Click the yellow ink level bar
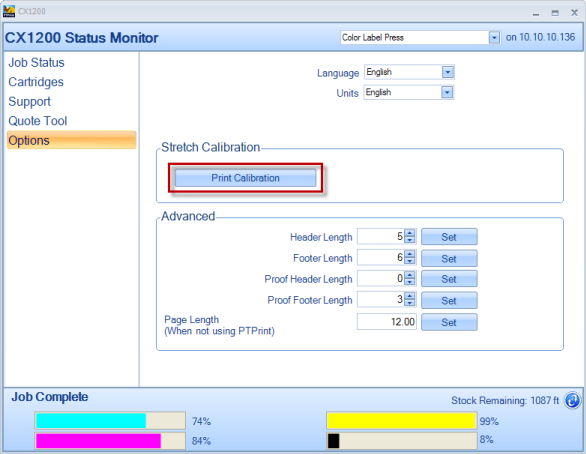Viewport: 586px width, 454px height. click(x=402, y=421)
